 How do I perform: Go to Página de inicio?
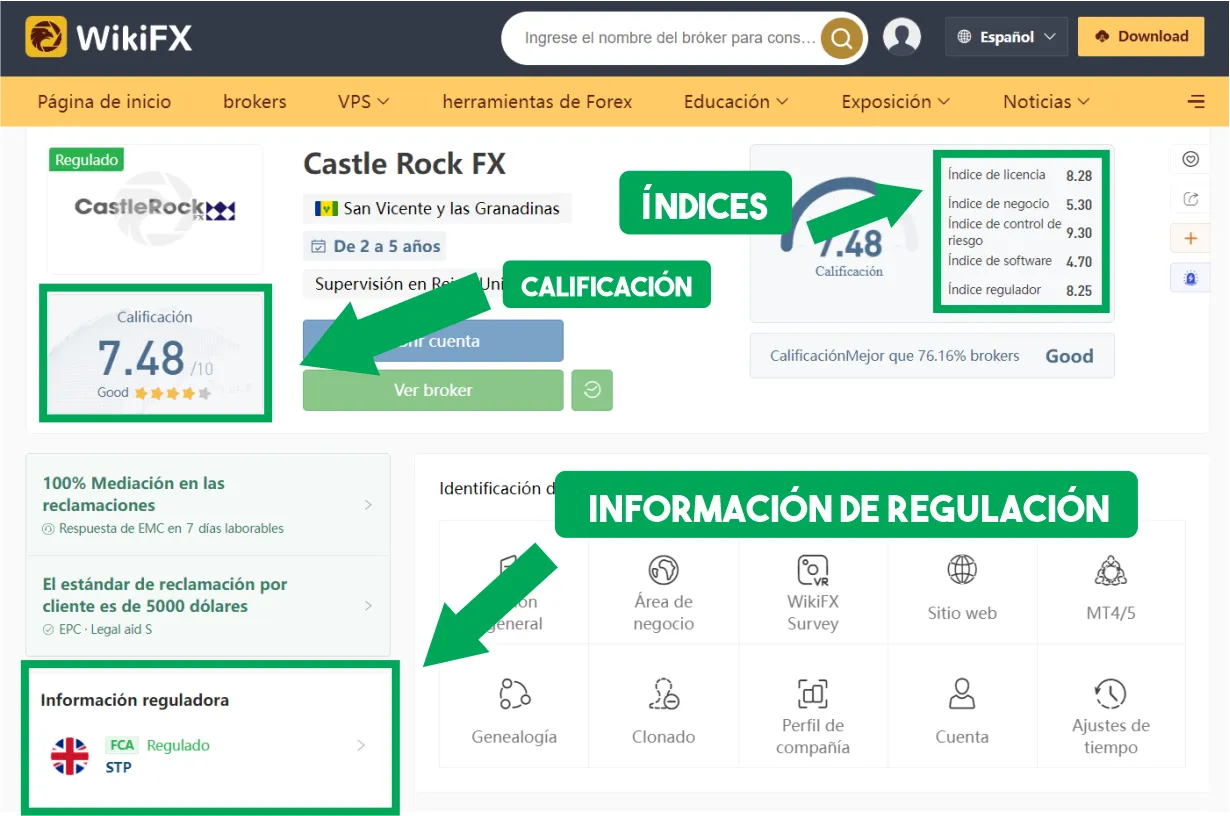pyautogui.click(x=104, y=101)
